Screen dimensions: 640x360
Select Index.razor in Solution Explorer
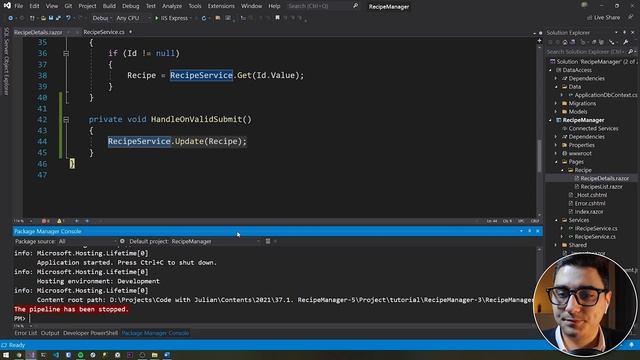tap(589, 212)
